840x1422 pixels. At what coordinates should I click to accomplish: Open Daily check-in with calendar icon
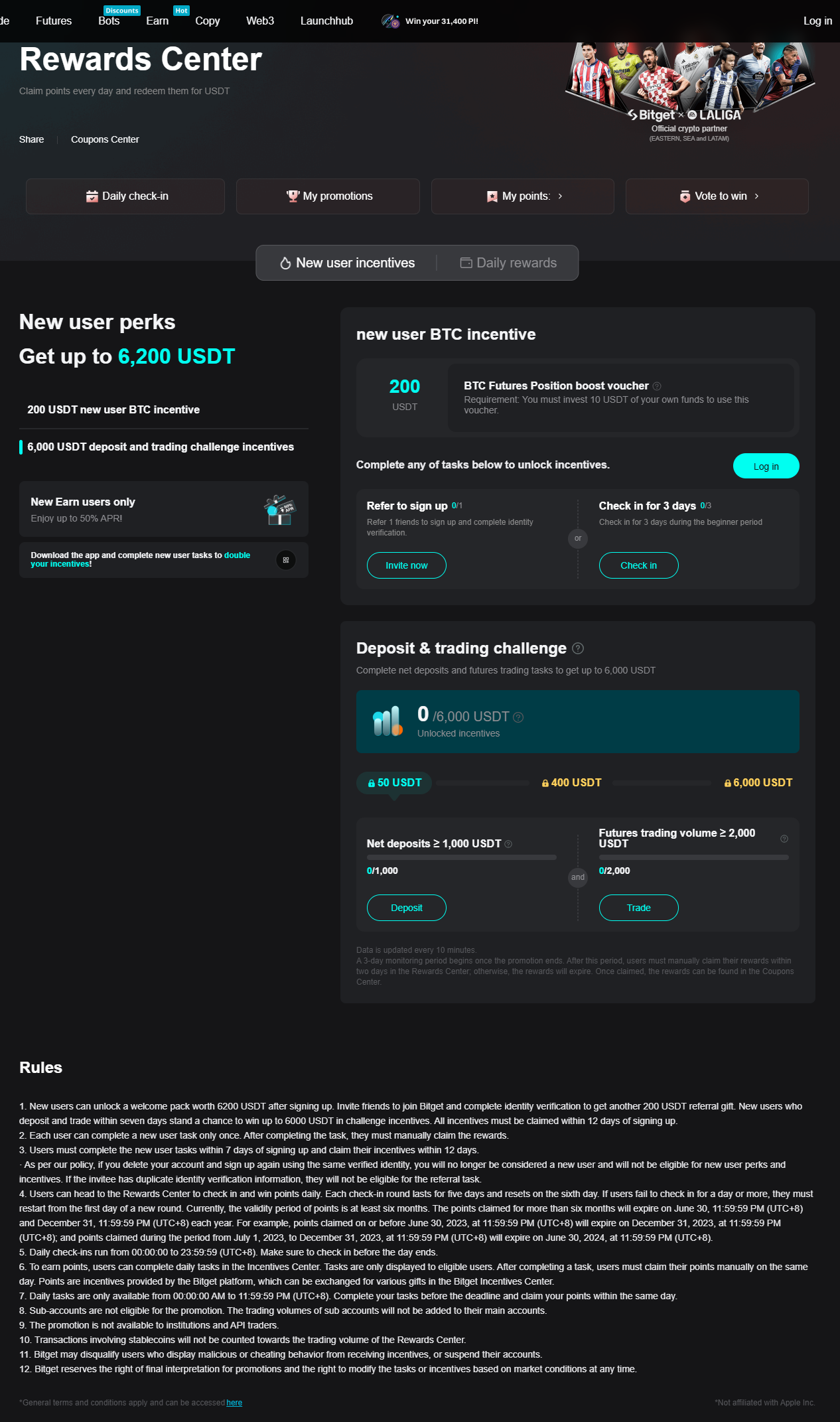125,196
